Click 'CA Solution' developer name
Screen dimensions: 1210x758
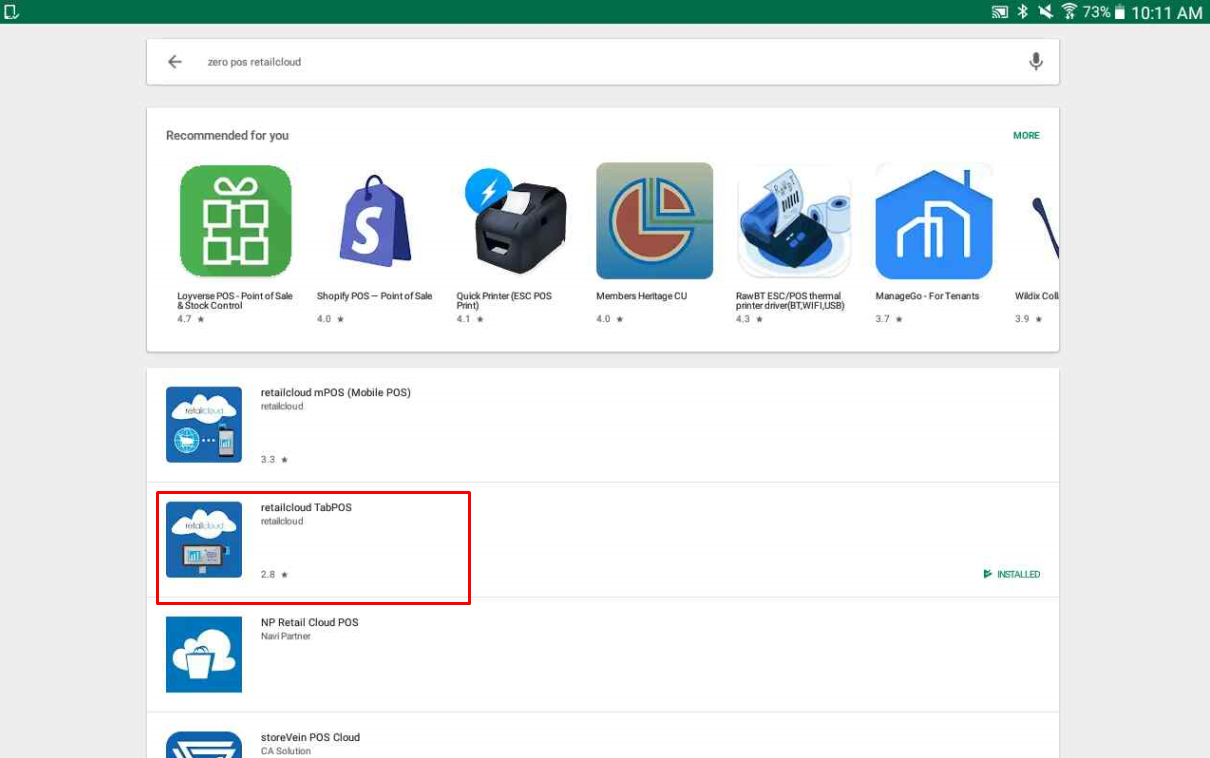pyautogui.click(x=285, y=752)
